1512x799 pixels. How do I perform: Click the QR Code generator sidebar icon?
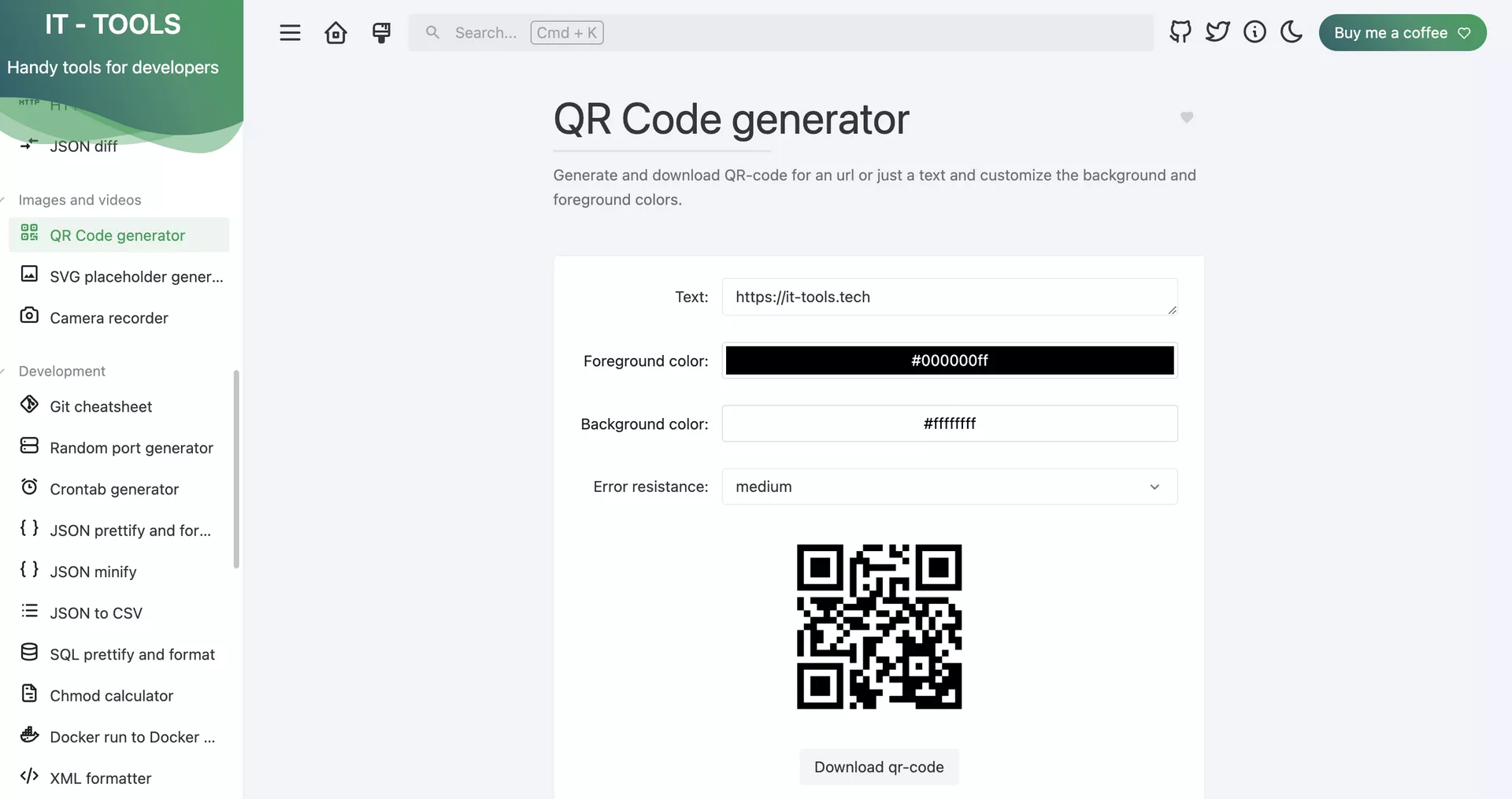click(x=29, y=232)
